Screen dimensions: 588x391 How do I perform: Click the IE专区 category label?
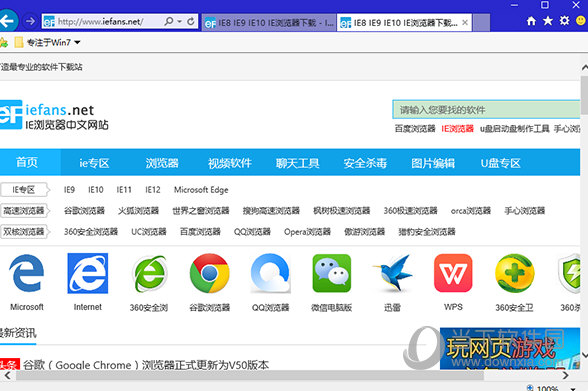pyautogui.click(x=25, y=190)
